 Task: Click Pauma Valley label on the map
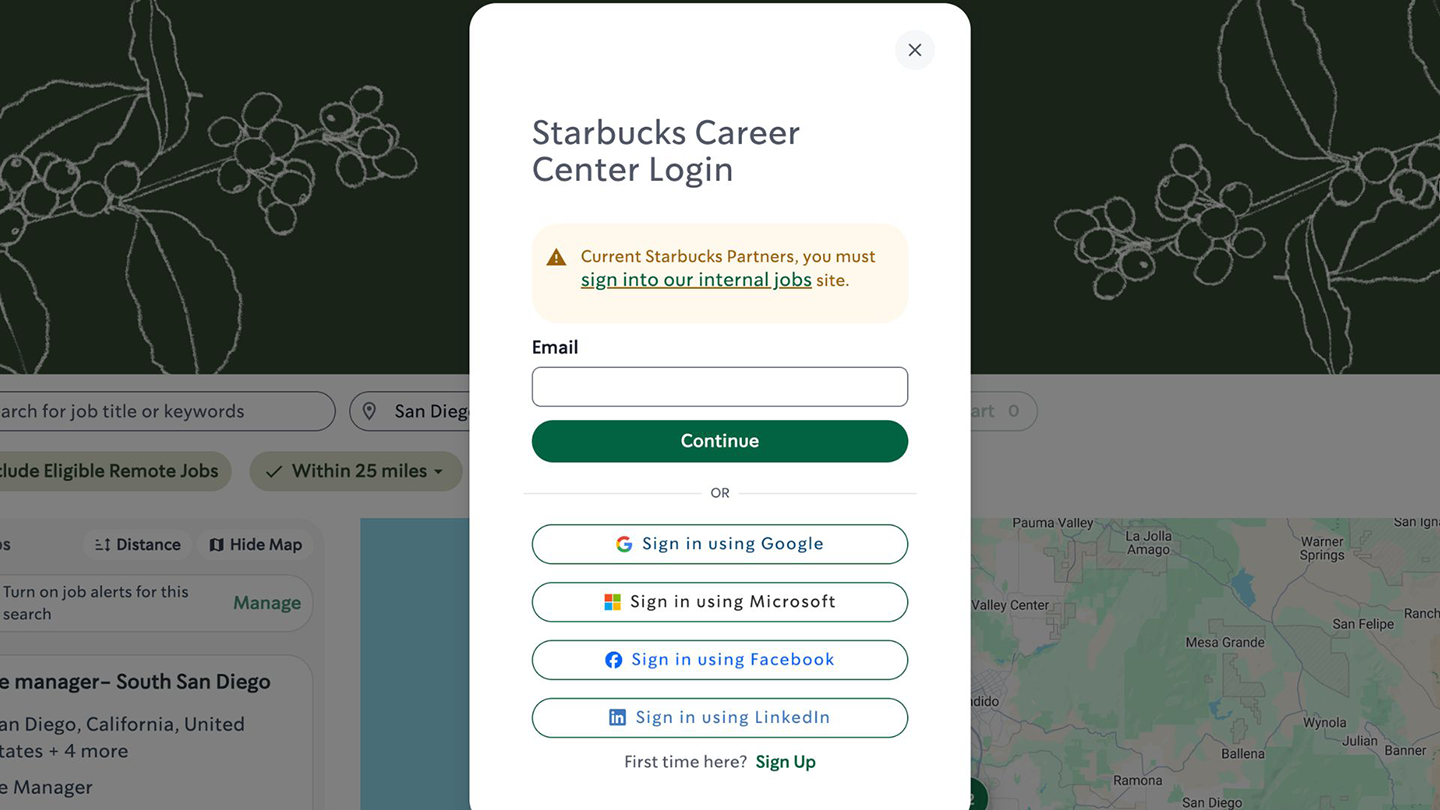1053,523
